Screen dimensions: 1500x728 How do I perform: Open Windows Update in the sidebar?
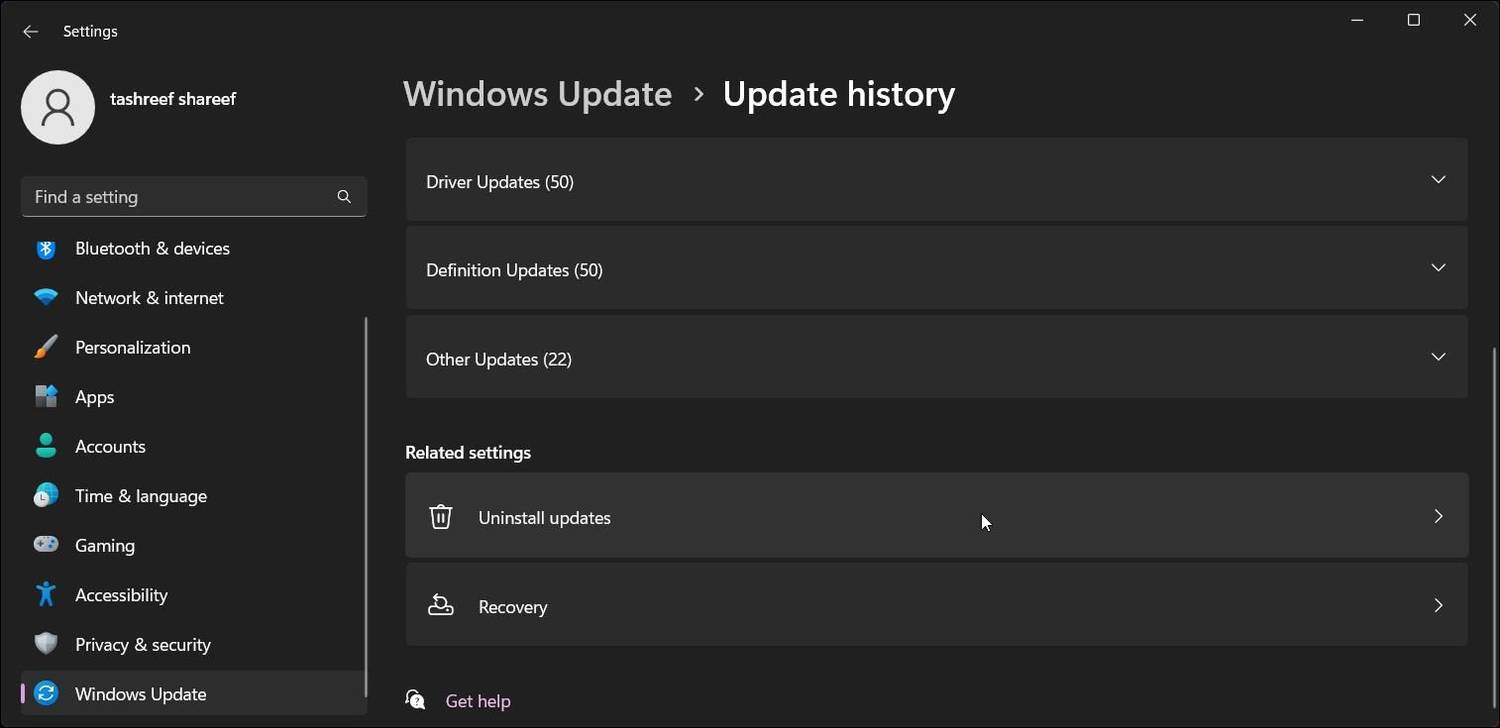[140, 694]
